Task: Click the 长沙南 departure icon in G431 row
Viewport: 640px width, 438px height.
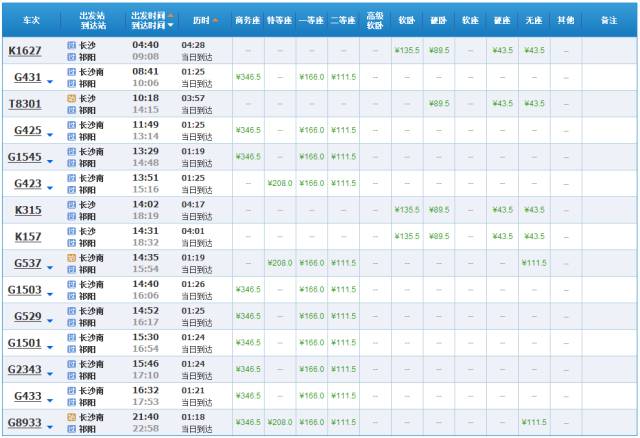Action: [71, 72]
